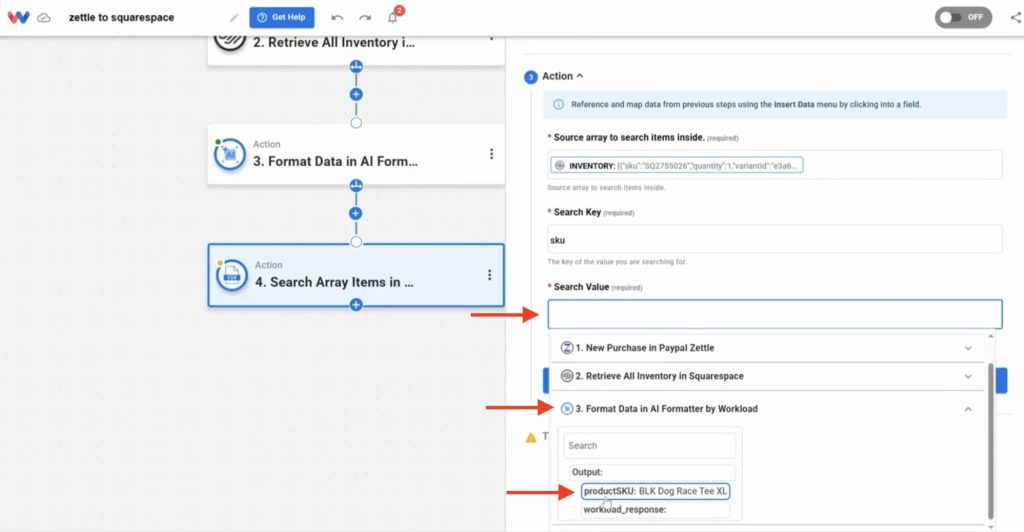Collapse 3. Format Data in AI Formatter
This screenshot has height=532, width=1024.
coord(767,409)
